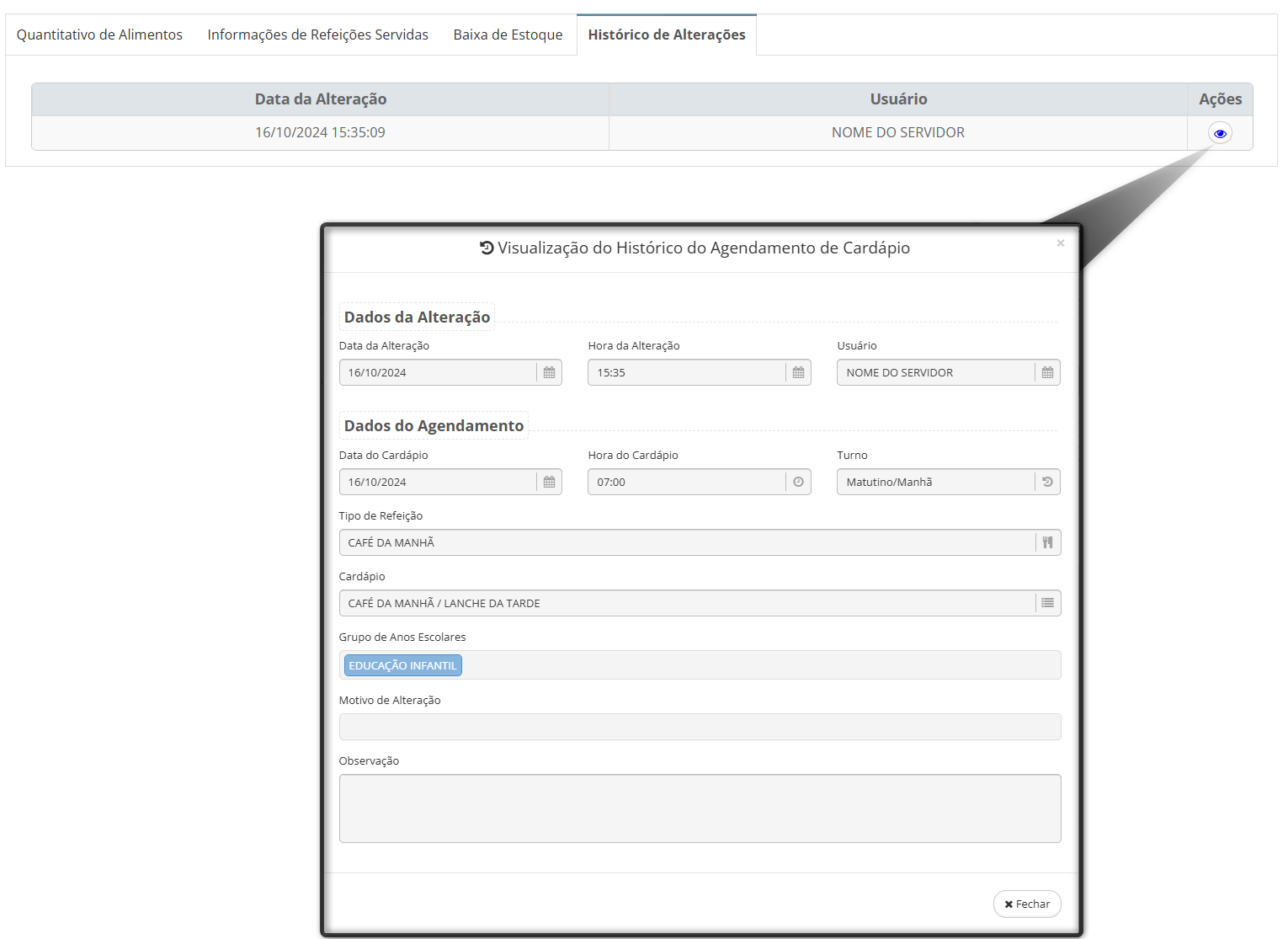Click the eye icon to view history
Image resolution: width=1288 pixels, height=939 pixels.
[1220, 133]
